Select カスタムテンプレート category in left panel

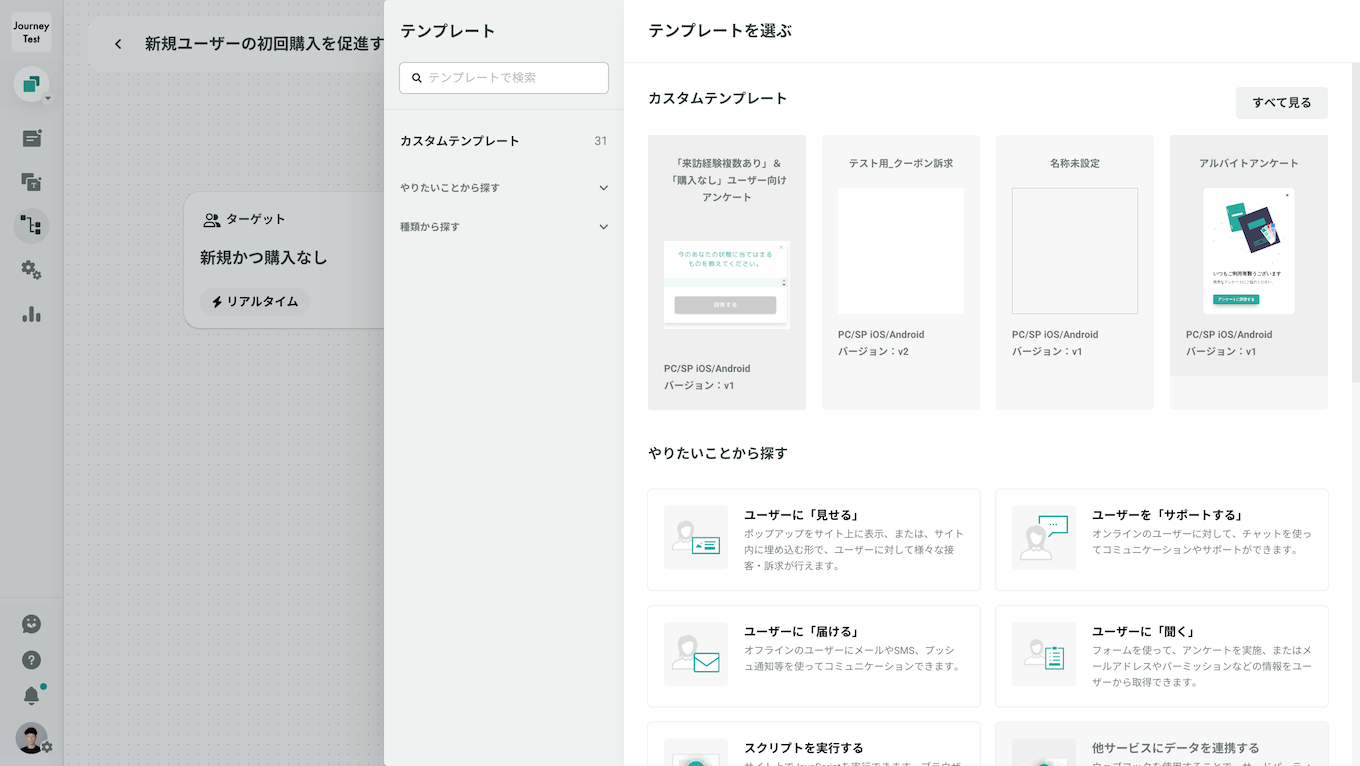click(x=504, y=141)
